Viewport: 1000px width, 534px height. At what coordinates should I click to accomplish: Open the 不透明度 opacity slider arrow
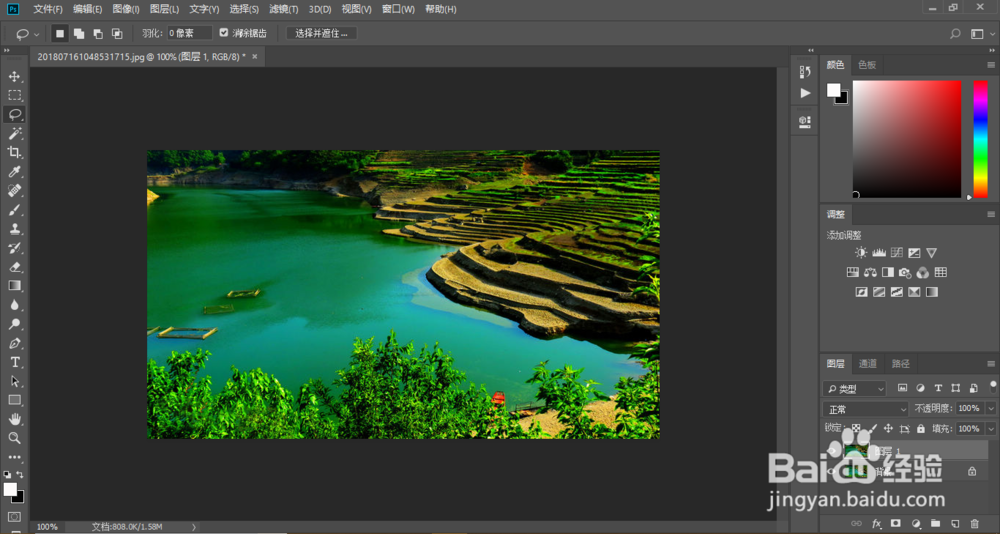tap(991, 408)
